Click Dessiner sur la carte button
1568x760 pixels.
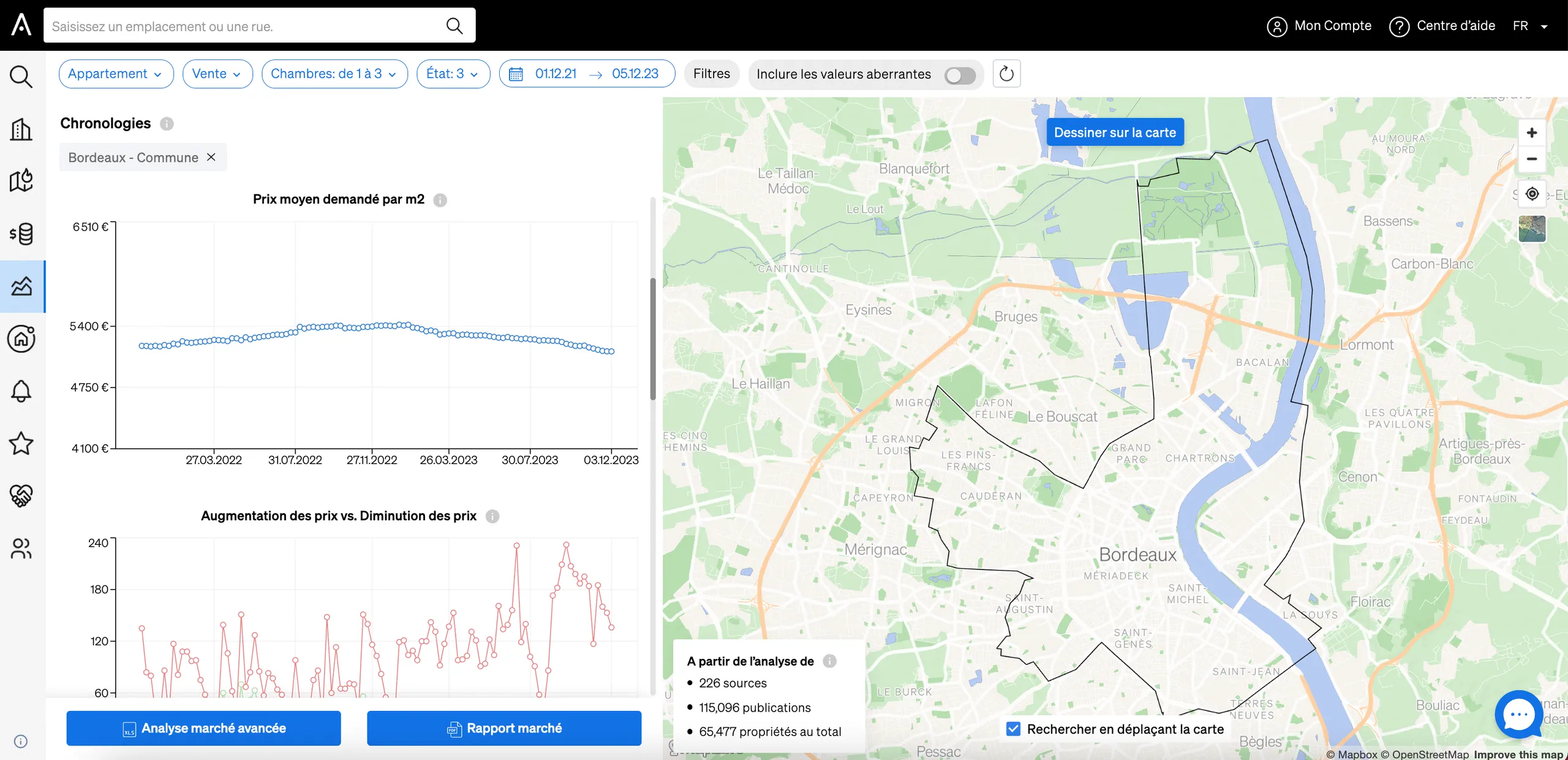(1115, 132)
